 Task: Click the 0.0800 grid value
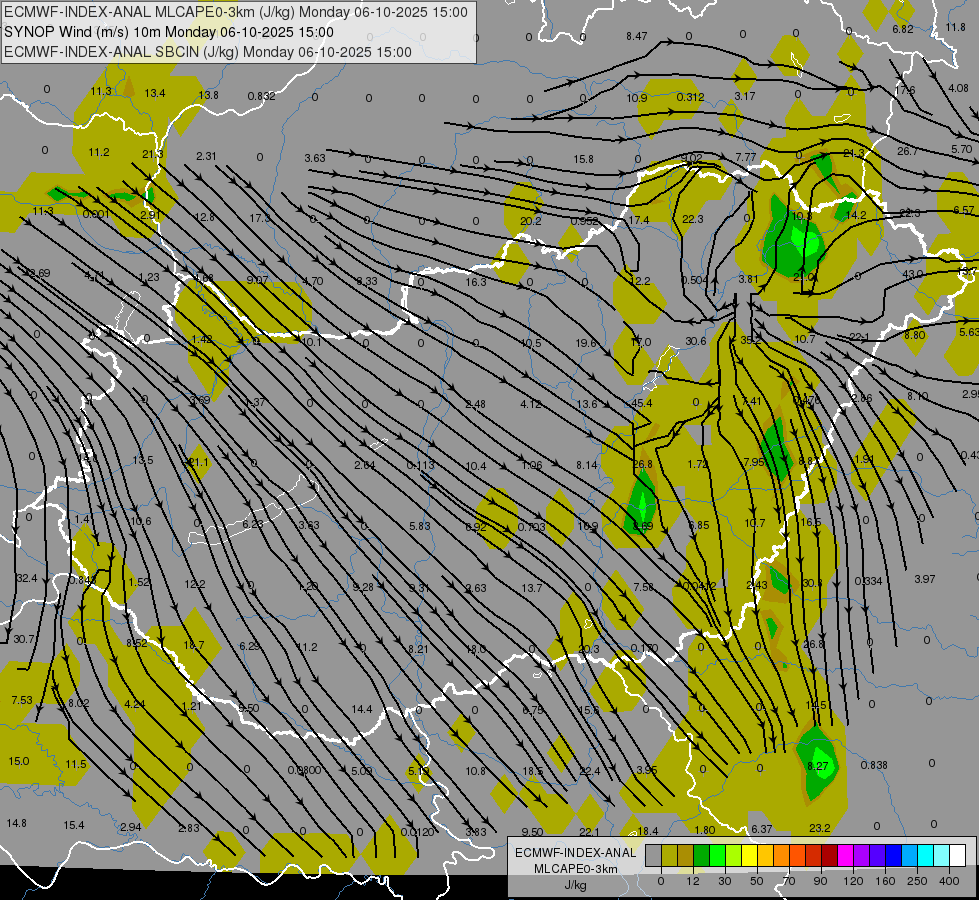304,770
